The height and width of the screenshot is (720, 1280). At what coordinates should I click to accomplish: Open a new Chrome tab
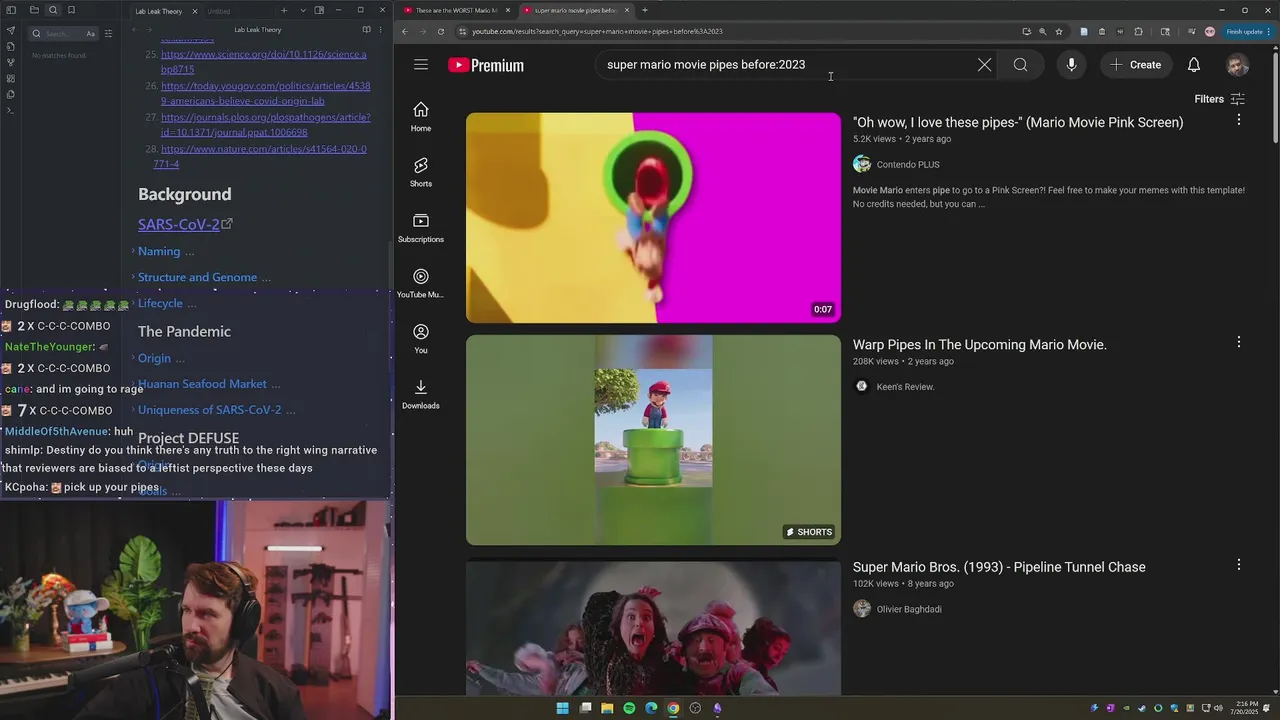(x=644, y=10)
